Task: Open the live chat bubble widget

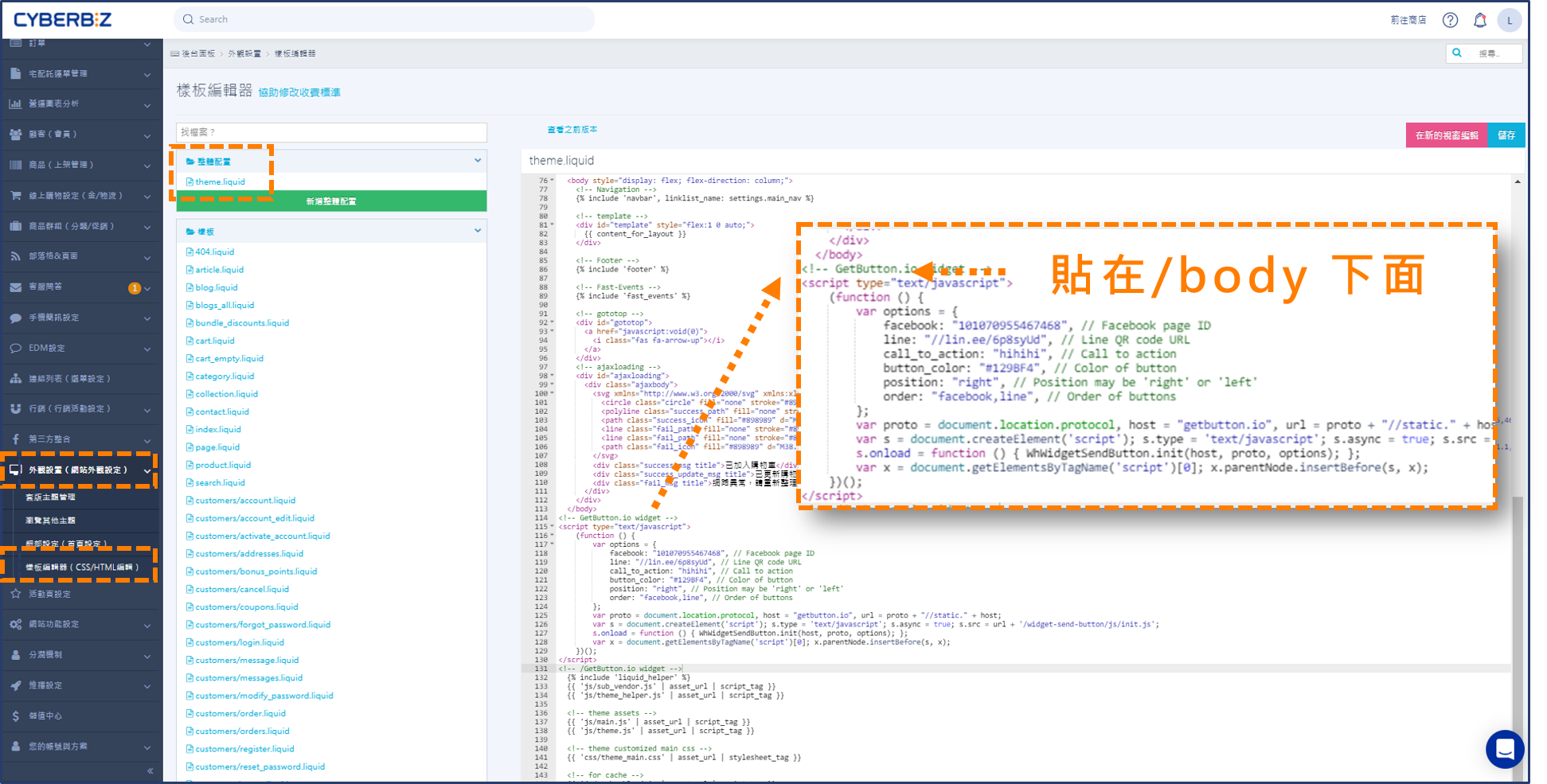Action: 1505,749
